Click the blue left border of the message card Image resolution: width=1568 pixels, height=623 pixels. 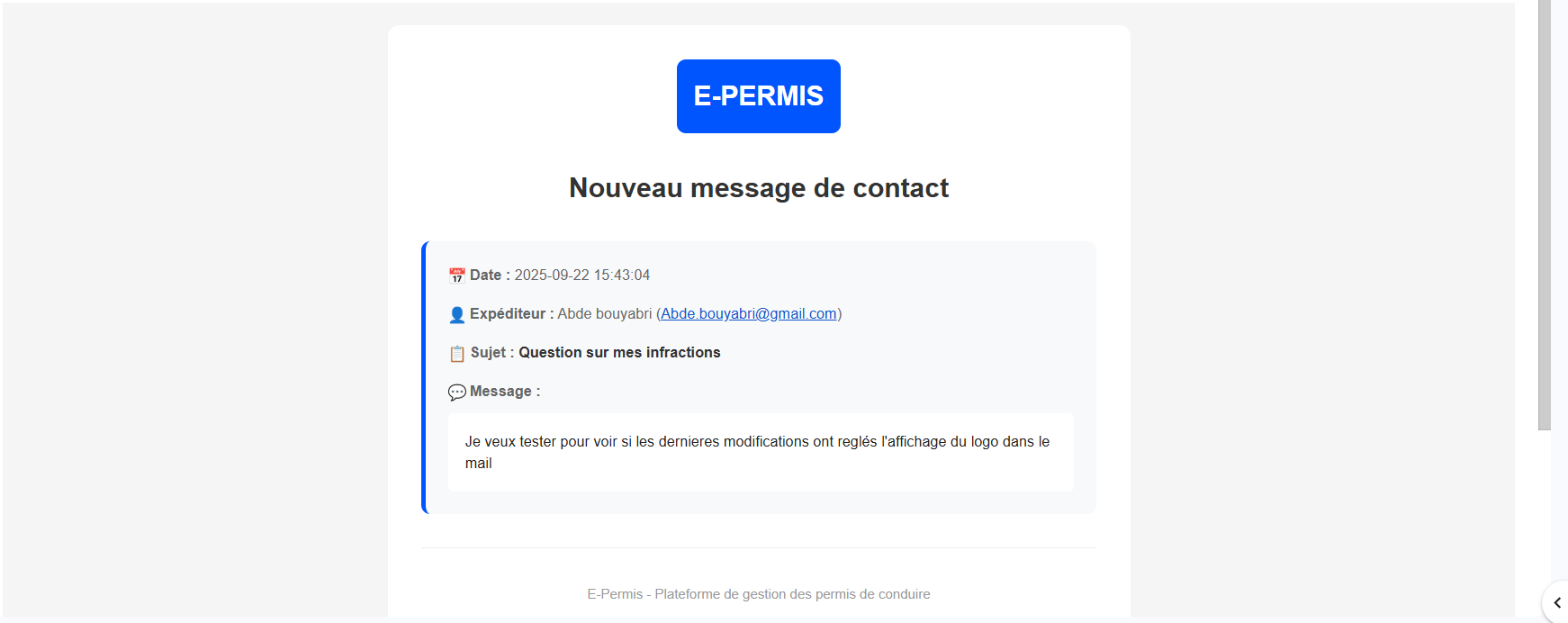(424, 378)
